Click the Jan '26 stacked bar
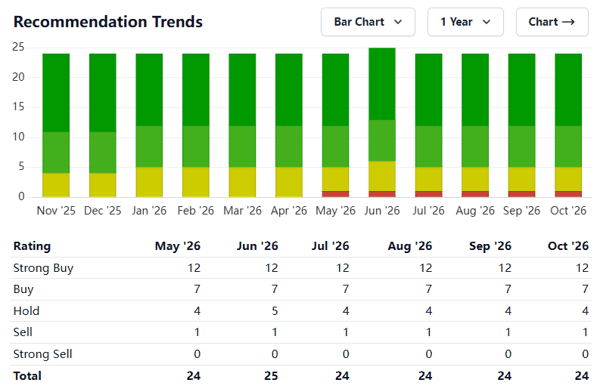Screen dimensions: 600x392 click(149, 125)
